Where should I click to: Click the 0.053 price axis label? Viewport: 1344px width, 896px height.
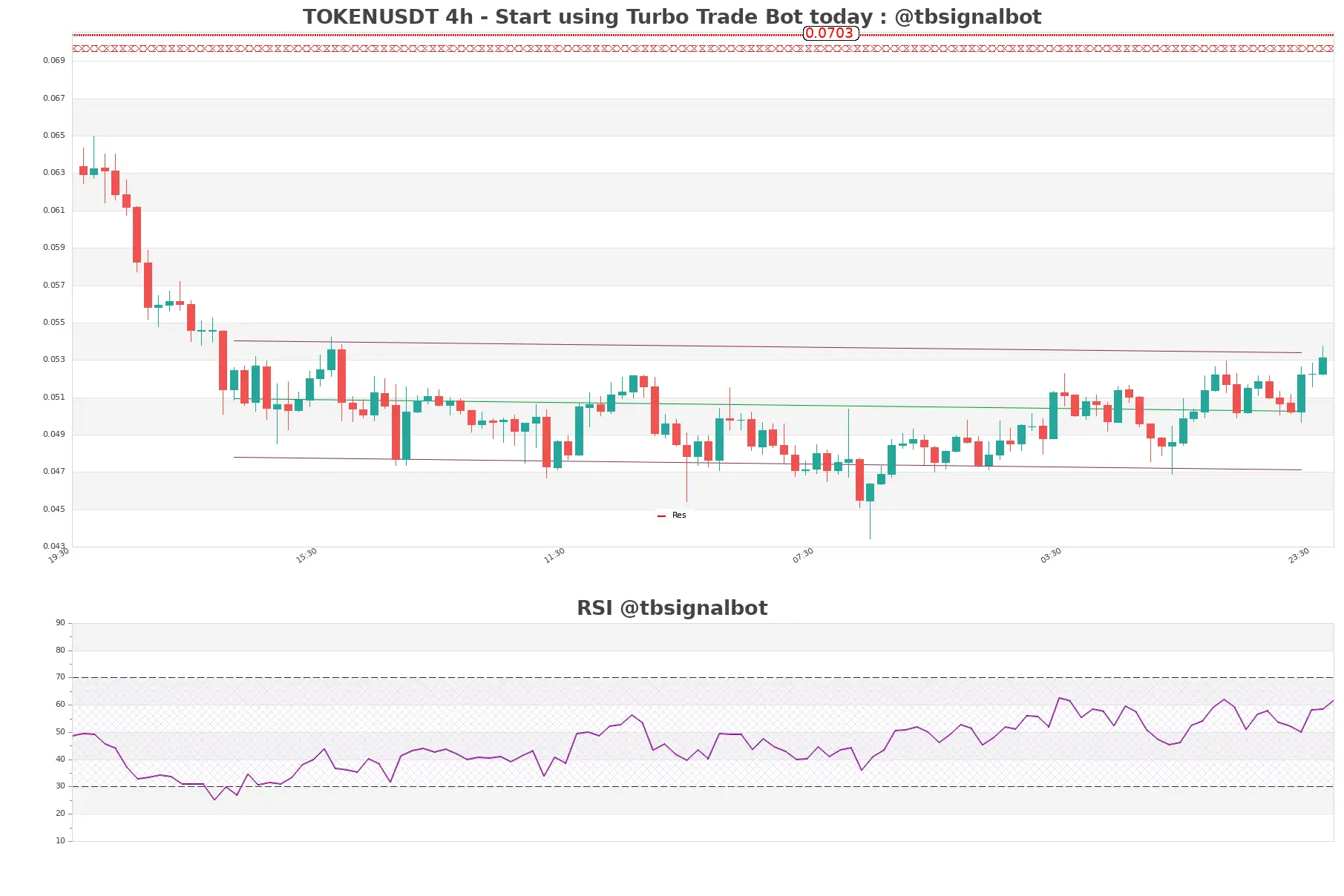coord(54,360)
